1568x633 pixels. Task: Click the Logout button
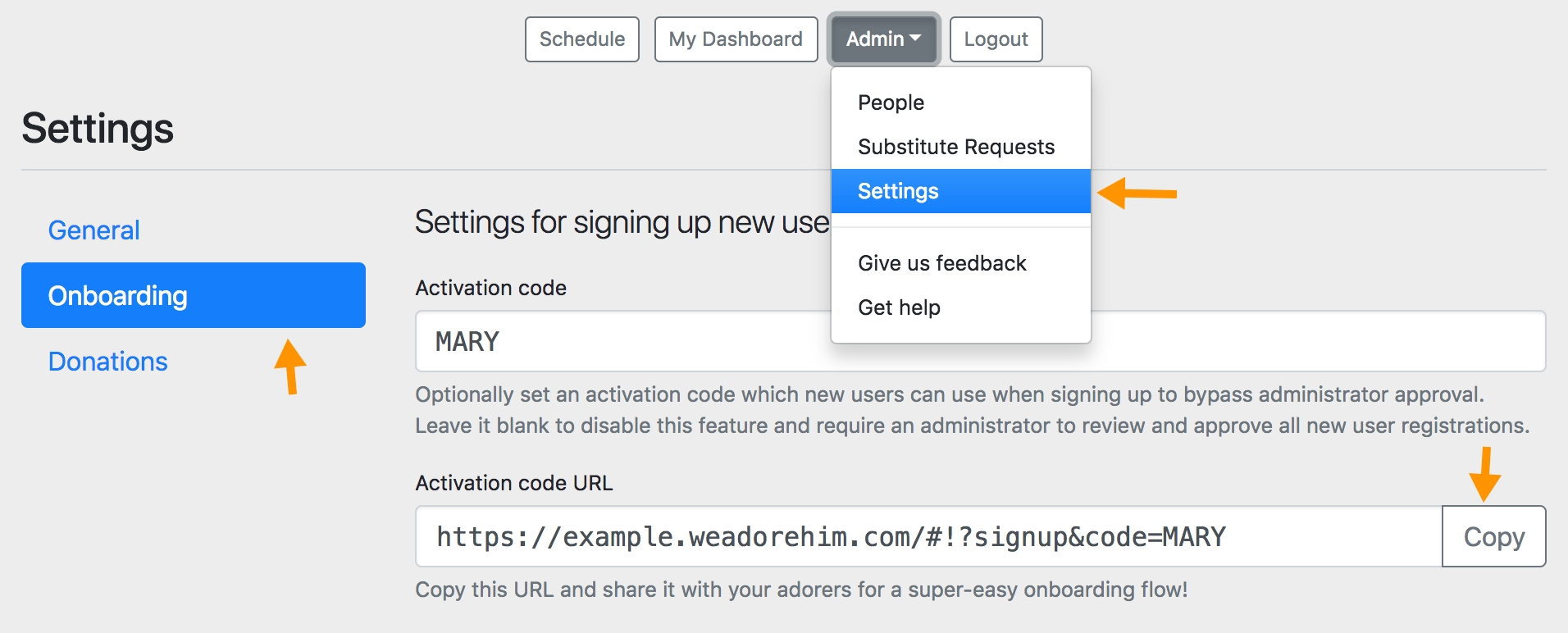[996, 39]
